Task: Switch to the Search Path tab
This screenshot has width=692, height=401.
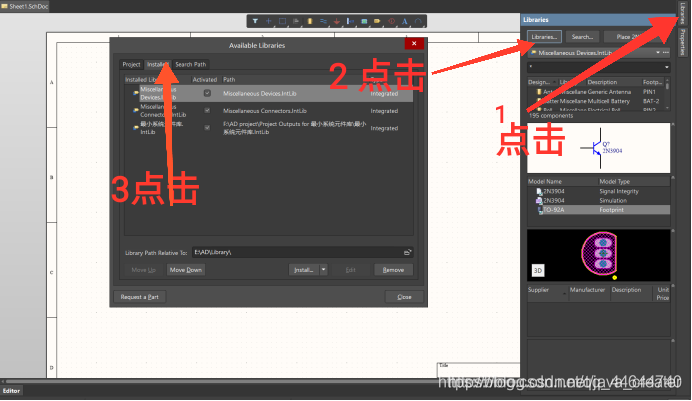Action: click(x=191, y=64)
